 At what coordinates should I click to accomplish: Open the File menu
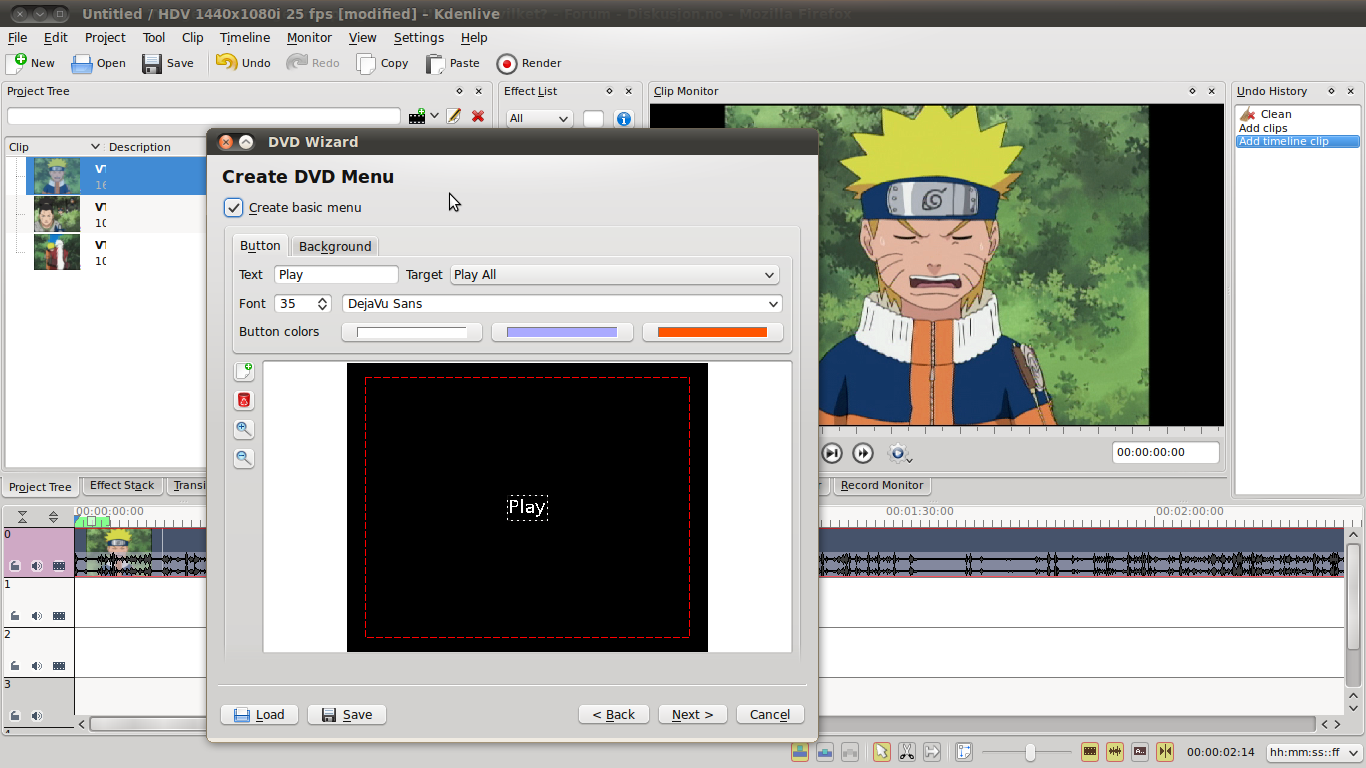17,38
